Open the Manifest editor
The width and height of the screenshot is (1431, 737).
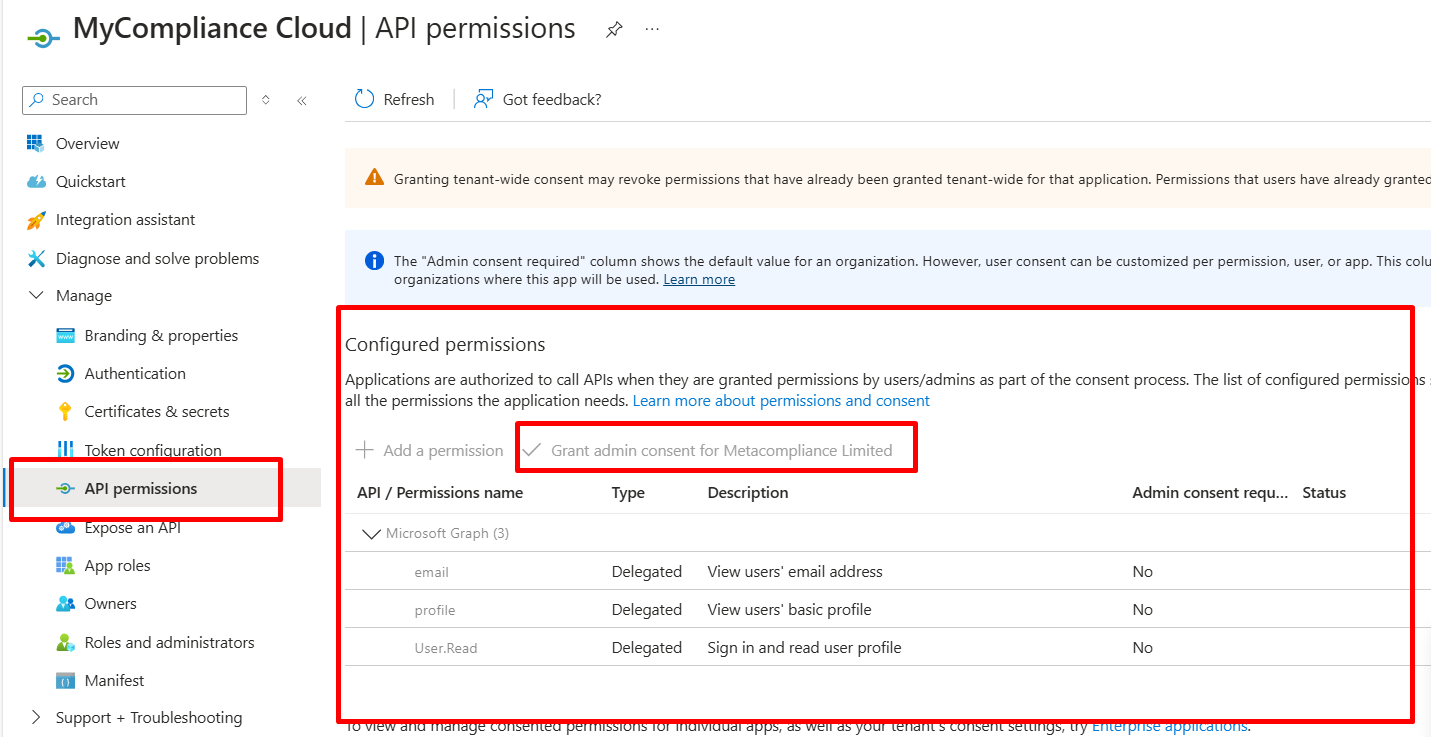coord(114,680)
